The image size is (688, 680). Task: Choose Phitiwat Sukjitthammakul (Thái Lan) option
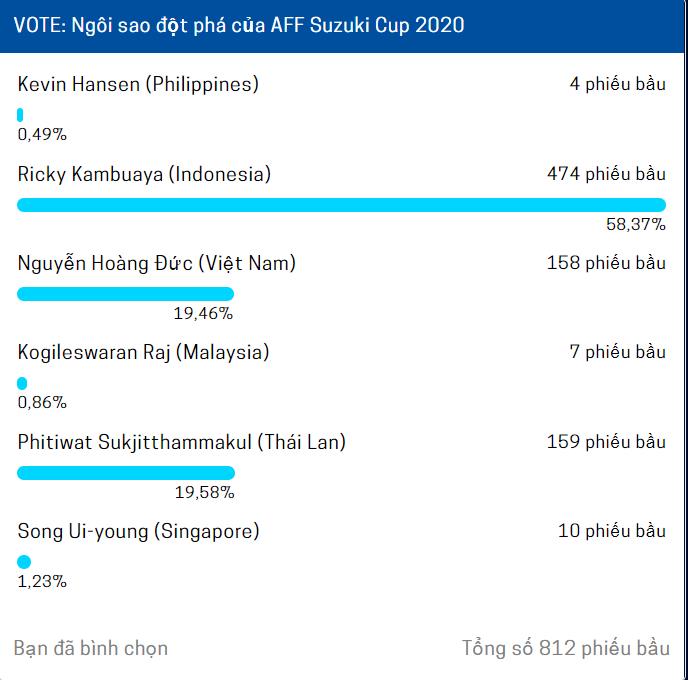(x=182, y=441)
